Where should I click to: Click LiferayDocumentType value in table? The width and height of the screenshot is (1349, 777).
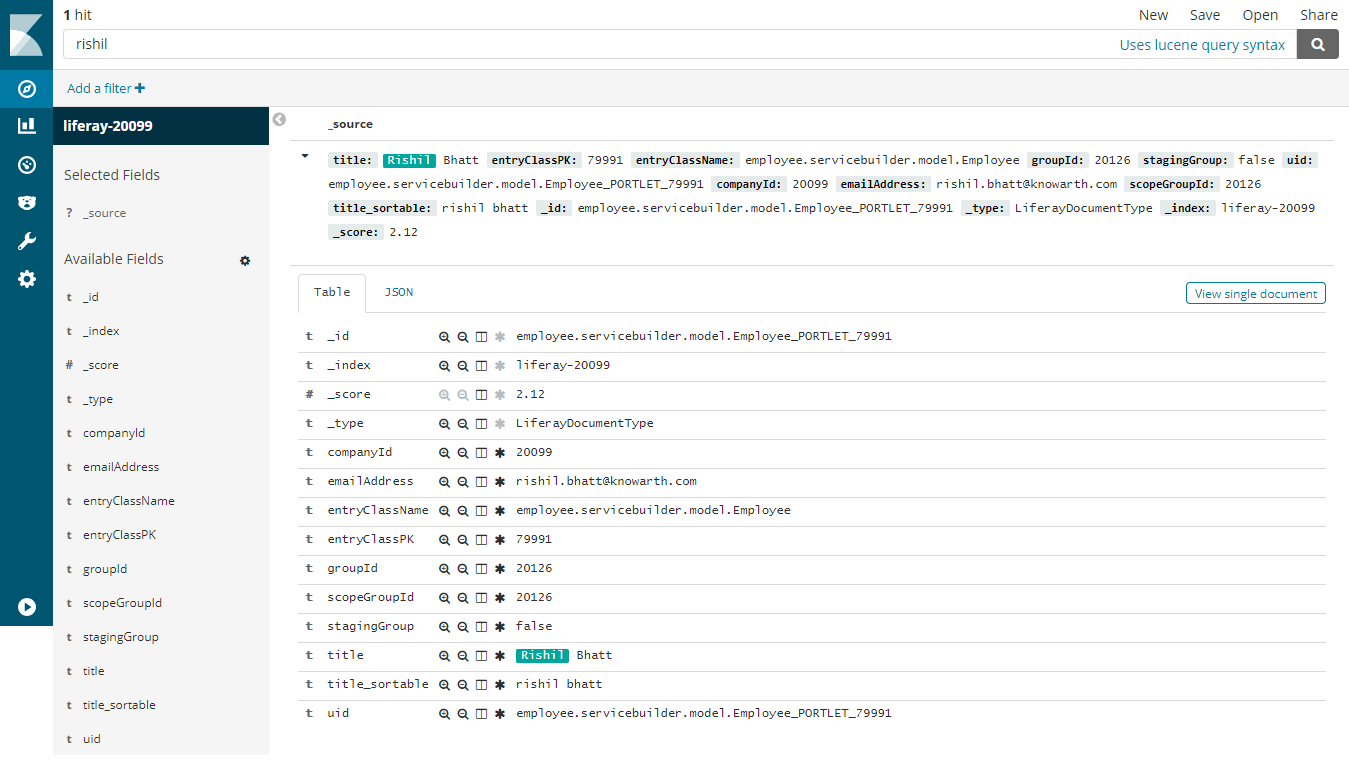pos(585,424)
